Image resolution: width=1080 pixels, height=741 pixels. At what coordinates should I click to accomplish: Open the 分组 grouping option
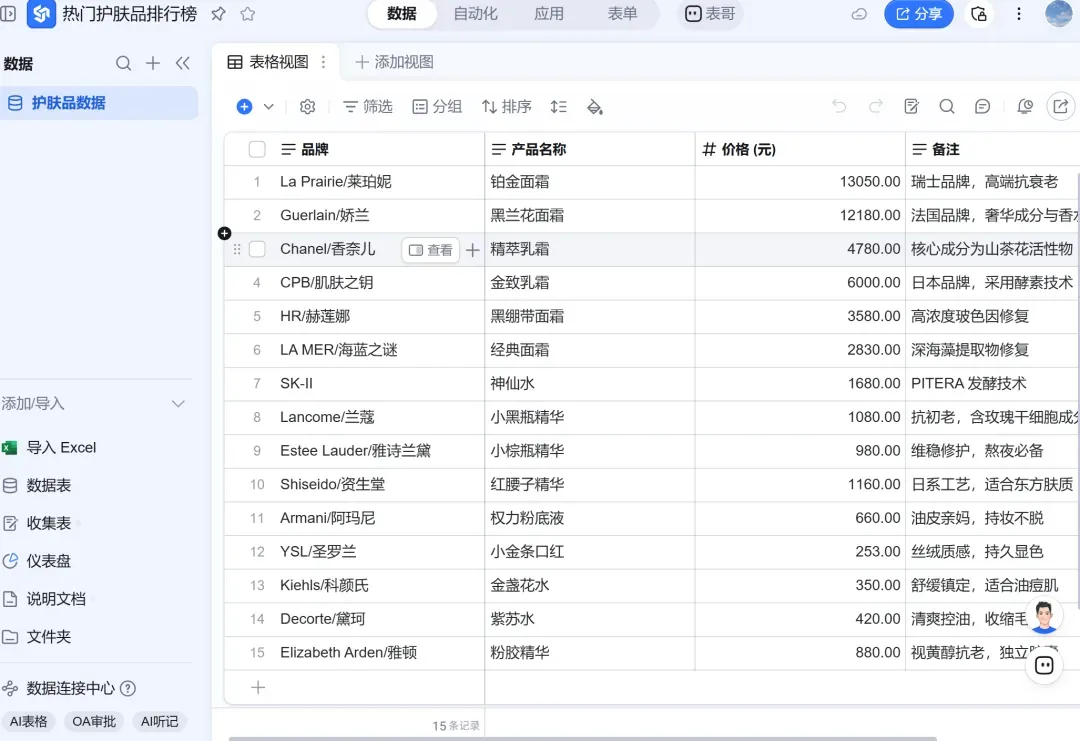[437, 107]
